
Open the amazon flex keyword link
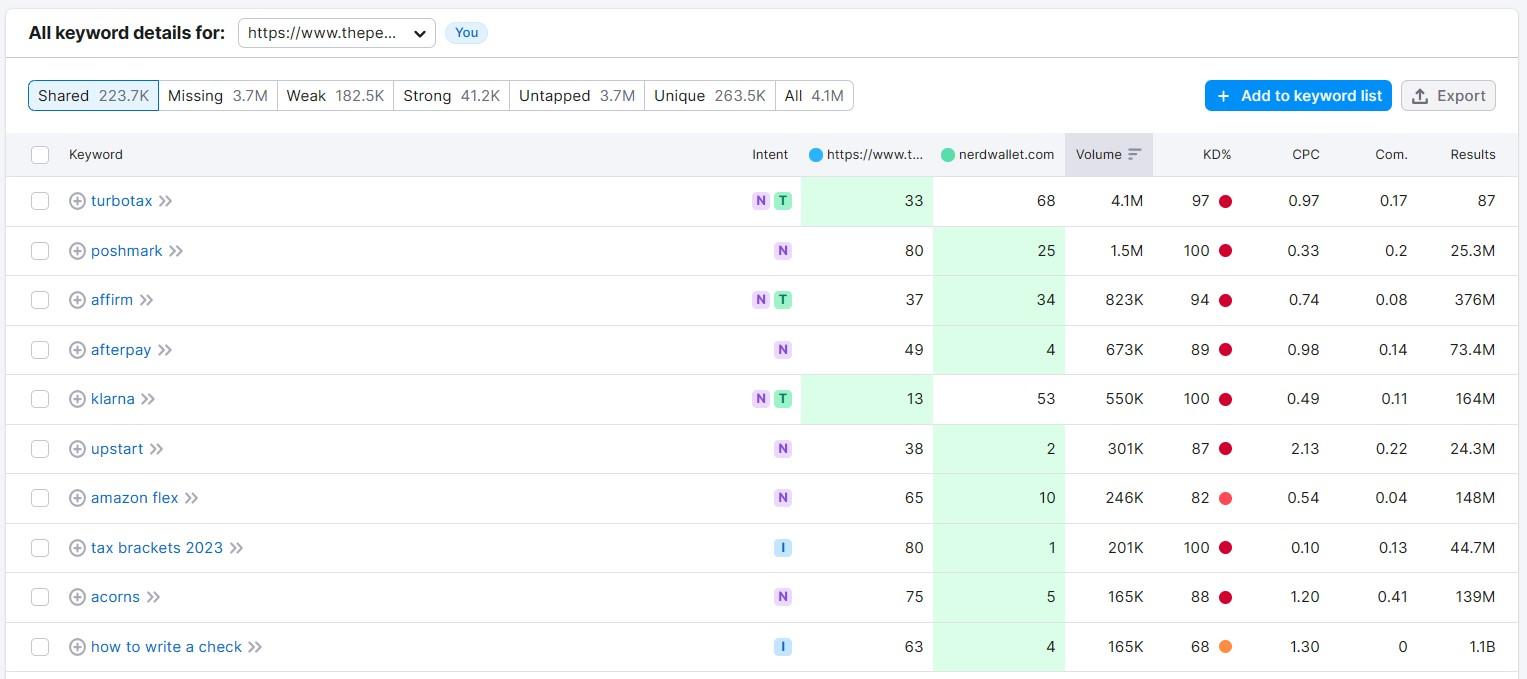tap(134, 498)
